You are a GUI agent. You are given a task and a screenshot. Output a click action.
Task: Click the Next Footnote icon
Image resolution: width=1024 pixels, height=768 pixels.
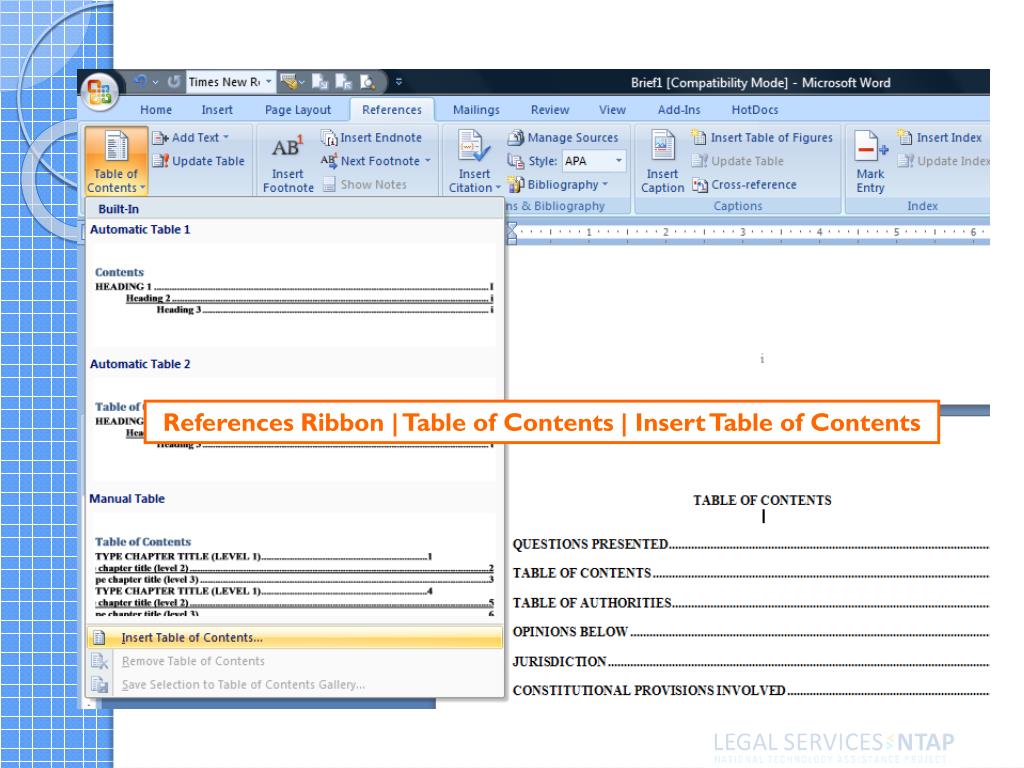coord(328,161)
